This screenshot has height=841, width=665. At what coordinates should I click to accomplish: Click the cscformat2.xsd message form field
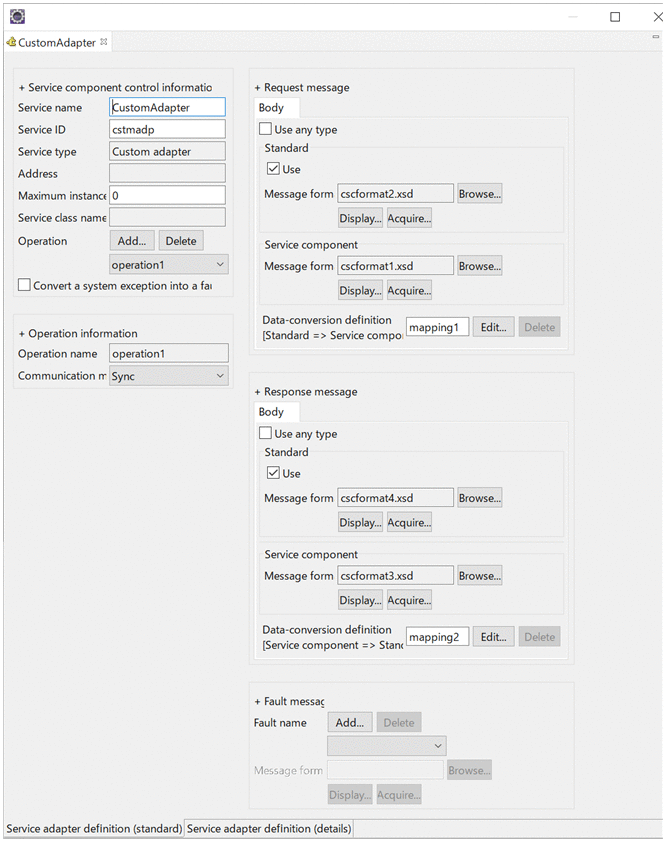[395, 194]
